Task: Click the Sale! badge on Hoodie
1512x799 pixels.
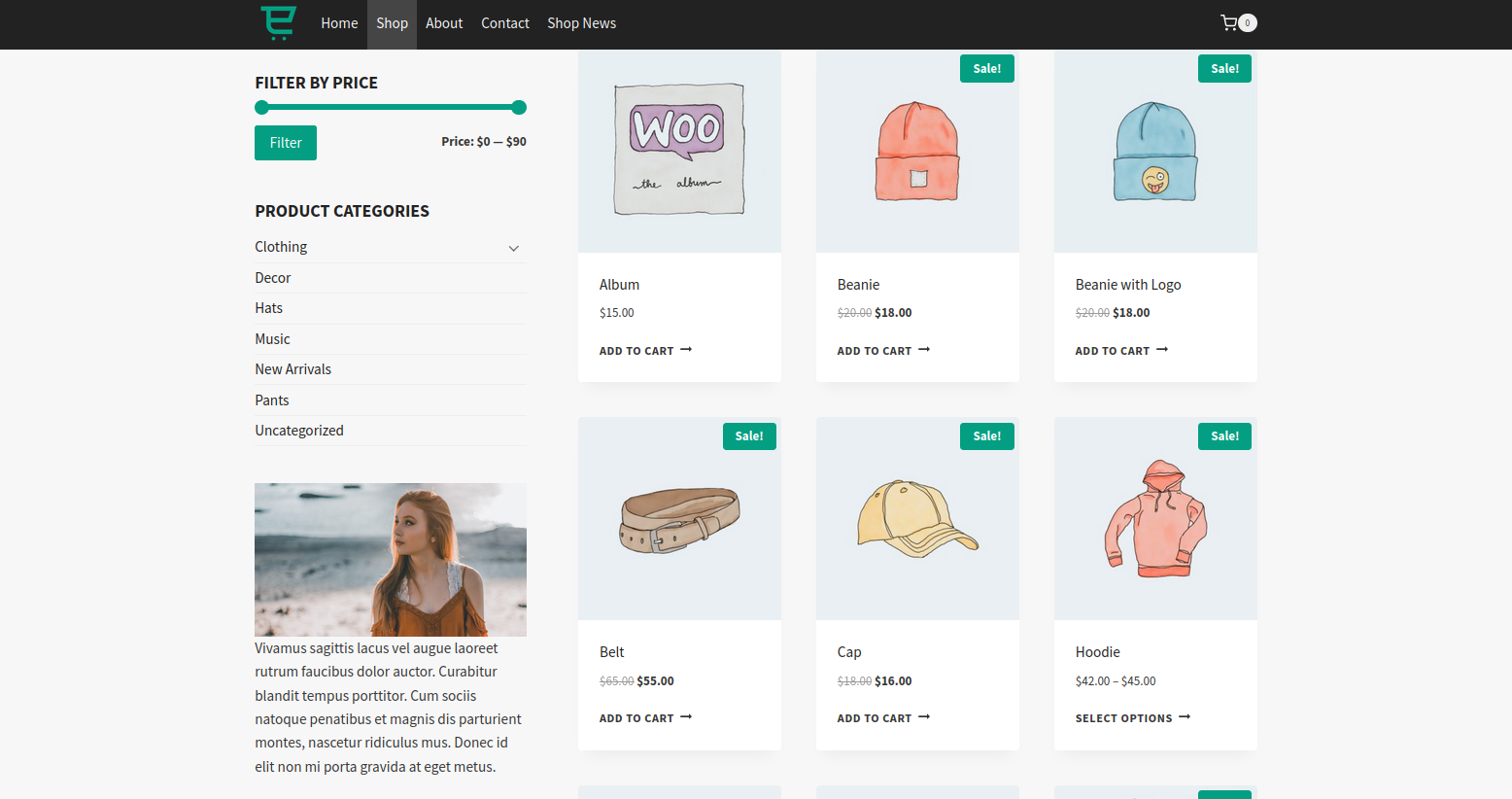Action: click(1224, 436)
